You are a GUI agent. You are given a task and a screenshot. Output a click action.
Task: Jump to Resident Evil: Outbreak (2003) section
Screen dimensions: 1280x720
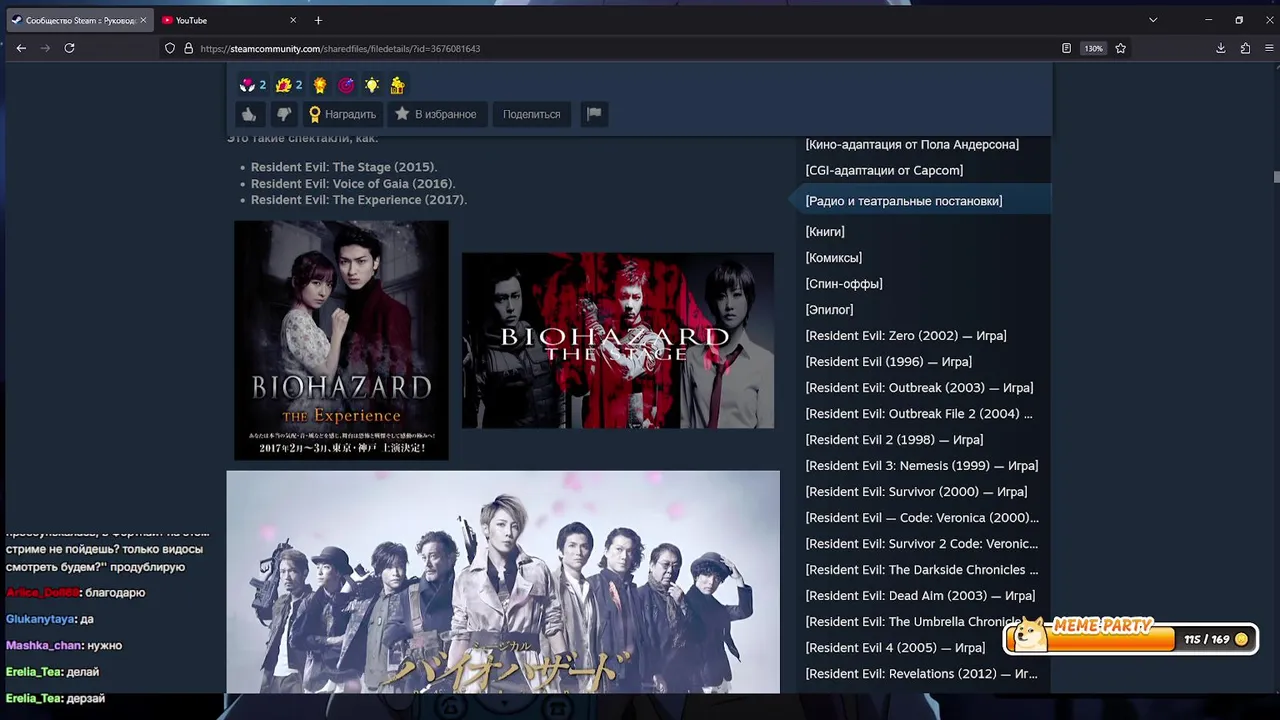[x=920, y=387]
